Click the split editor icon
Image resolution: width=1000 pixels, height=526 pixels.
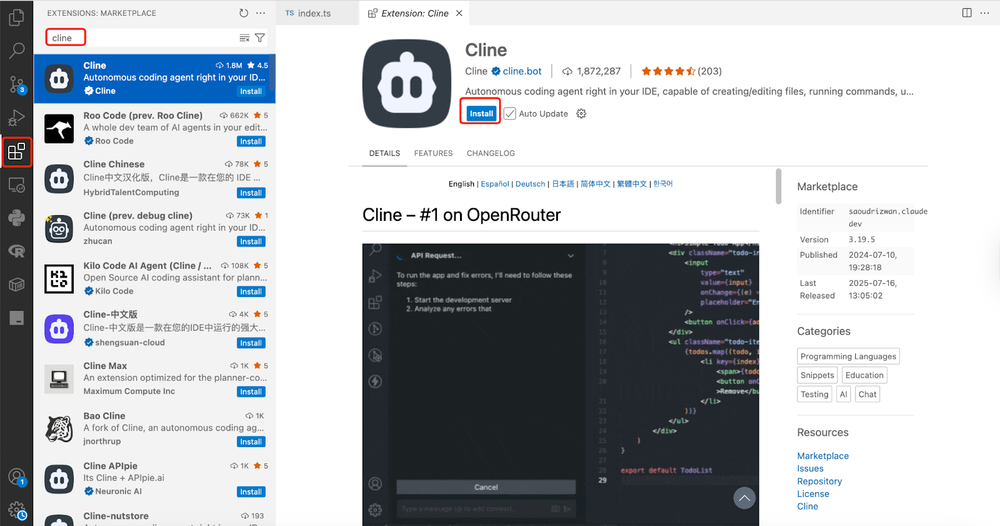(967, 13)
